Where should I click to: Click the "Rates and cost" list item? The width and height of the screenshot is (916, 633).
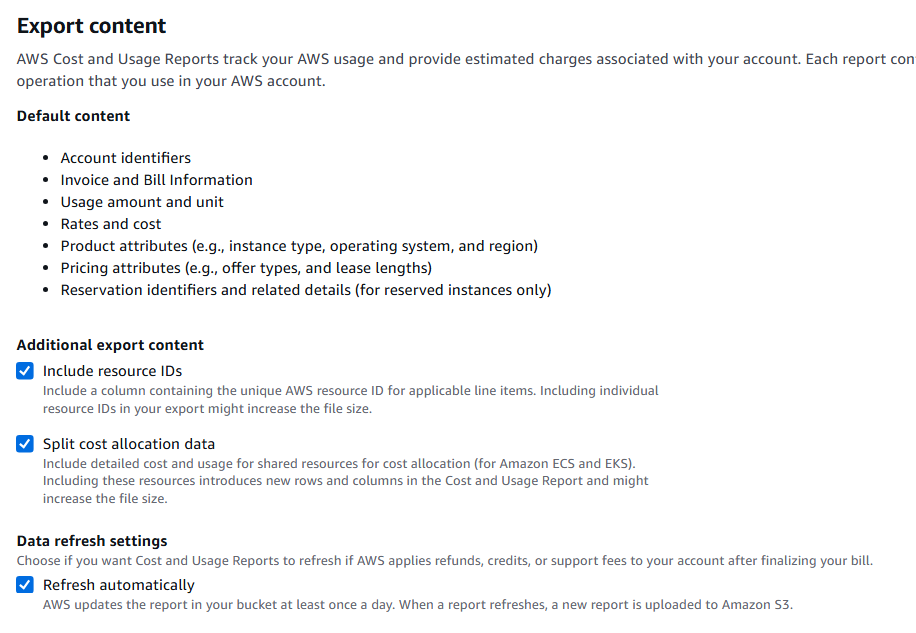(x=110, y=224)
